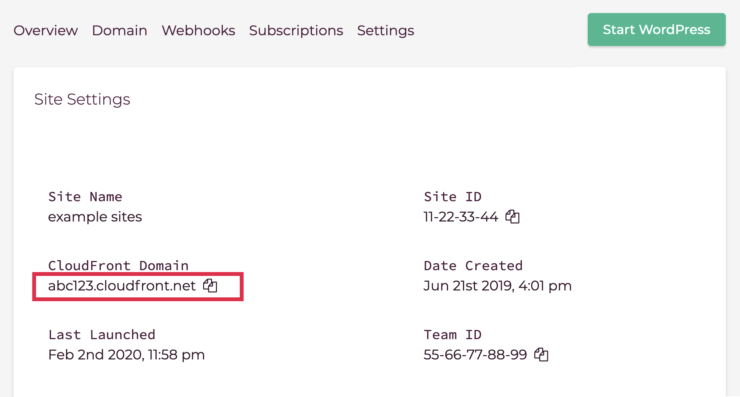Click the Team ID value 55-66-77-88-99
Screen dimensions: 740x397
tap(475, 355)
